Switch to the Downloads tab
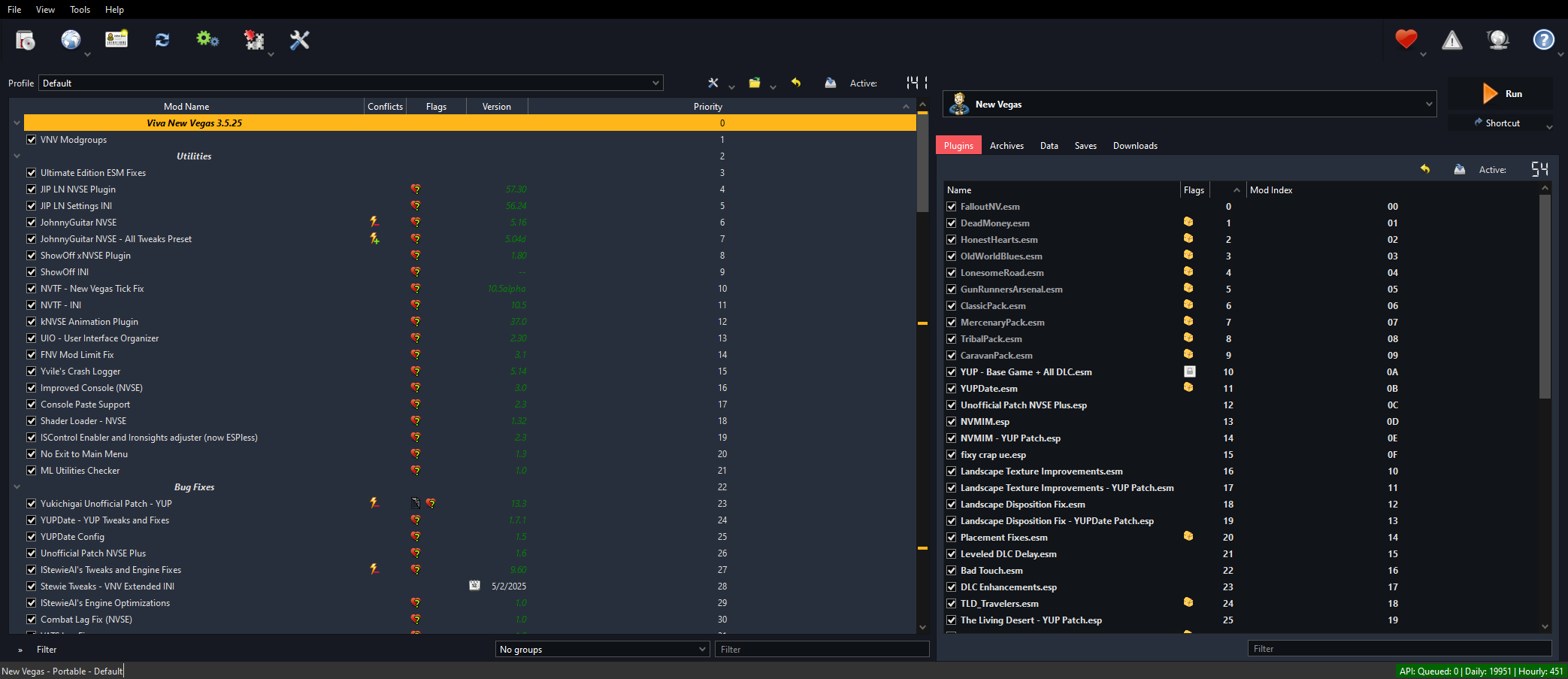 click(x=1135, y=146)
